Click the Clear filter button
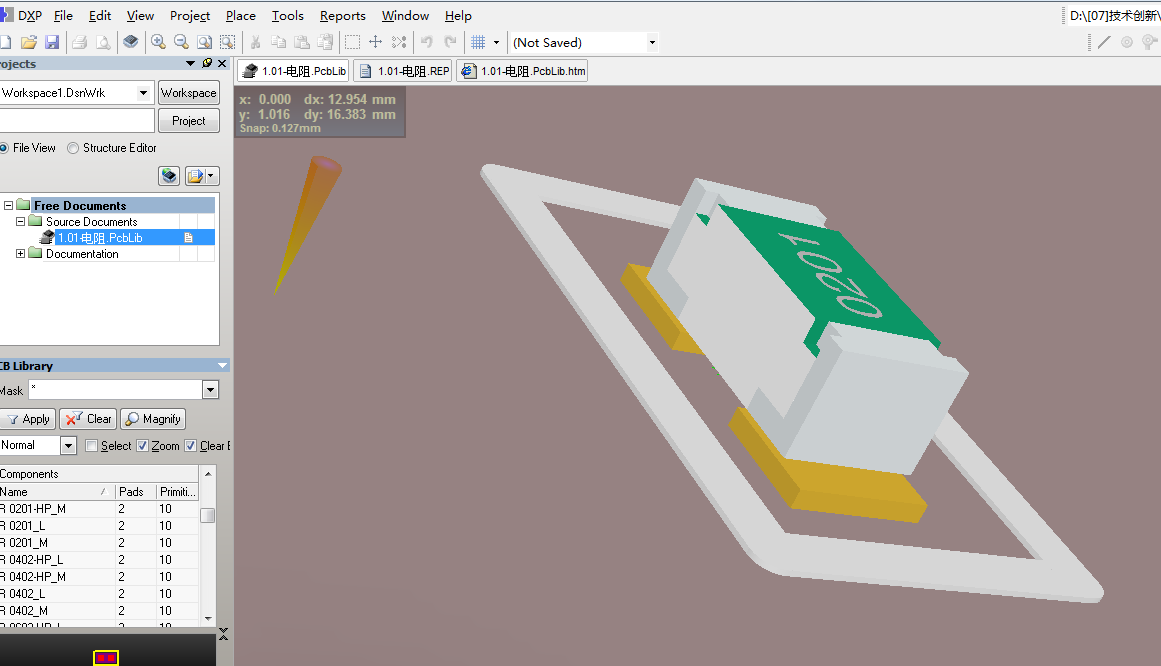 coord(88,419)
